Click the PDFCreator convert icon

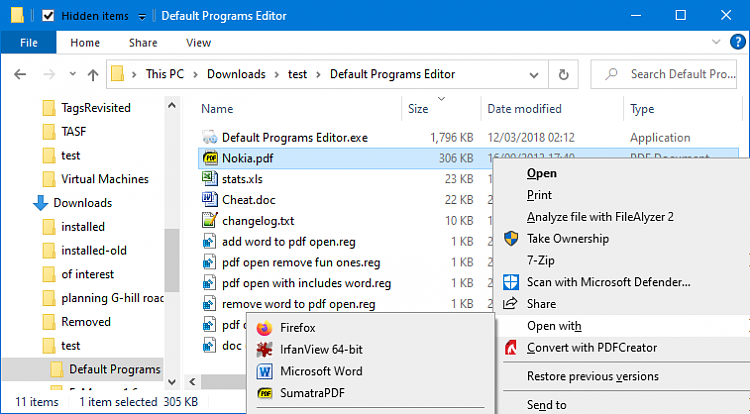pyautogui.click(x=511, y=348)
